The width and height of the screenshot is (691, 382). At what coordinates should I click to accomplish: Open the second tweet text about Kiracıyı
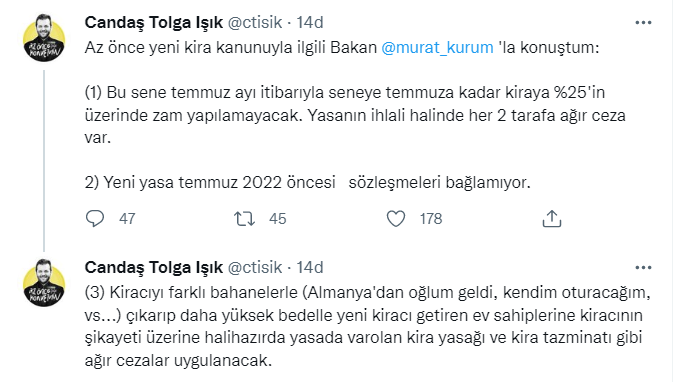pos(368,326)
